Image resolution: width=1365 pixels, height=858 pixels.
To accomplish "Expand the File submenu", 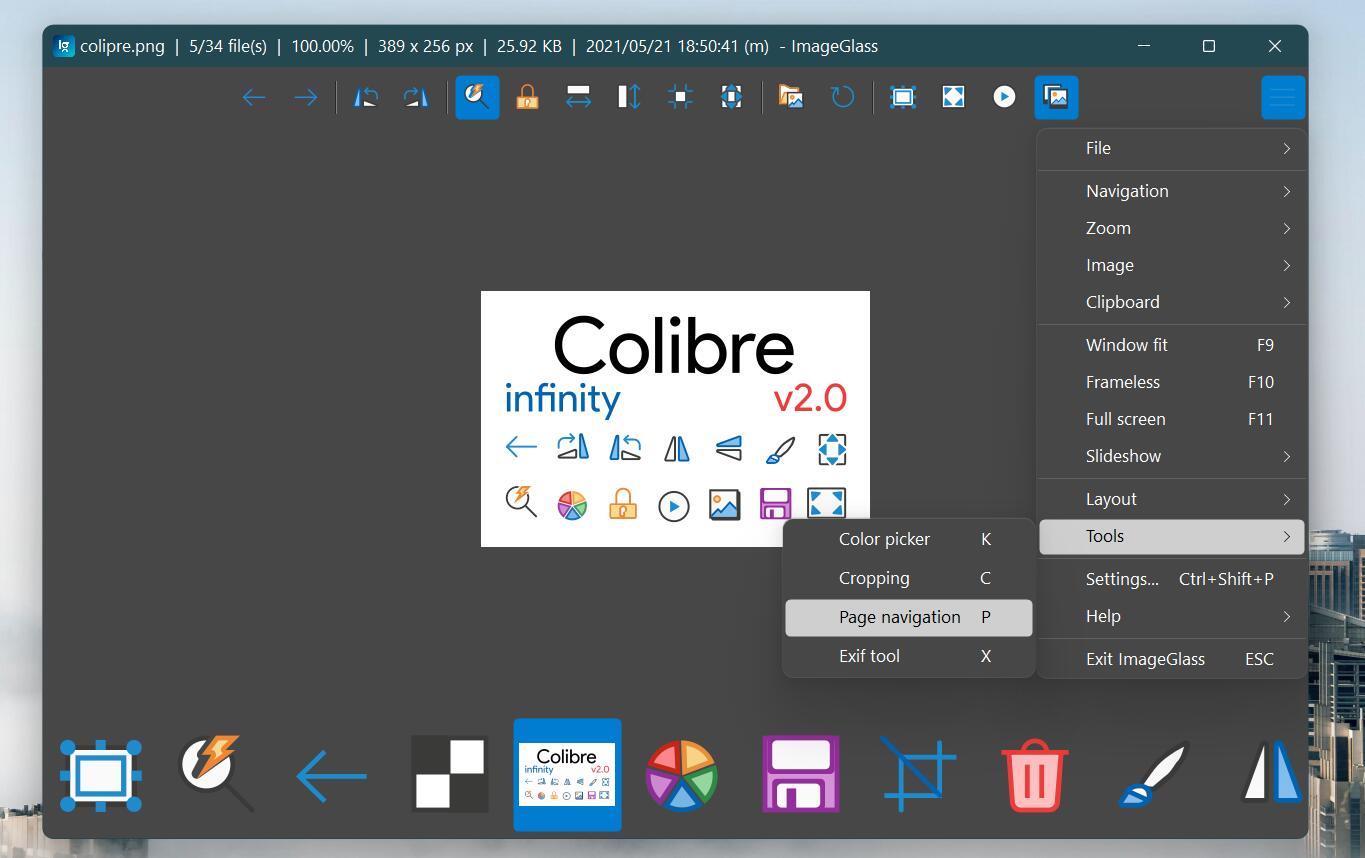I will tap(1172, 148).
